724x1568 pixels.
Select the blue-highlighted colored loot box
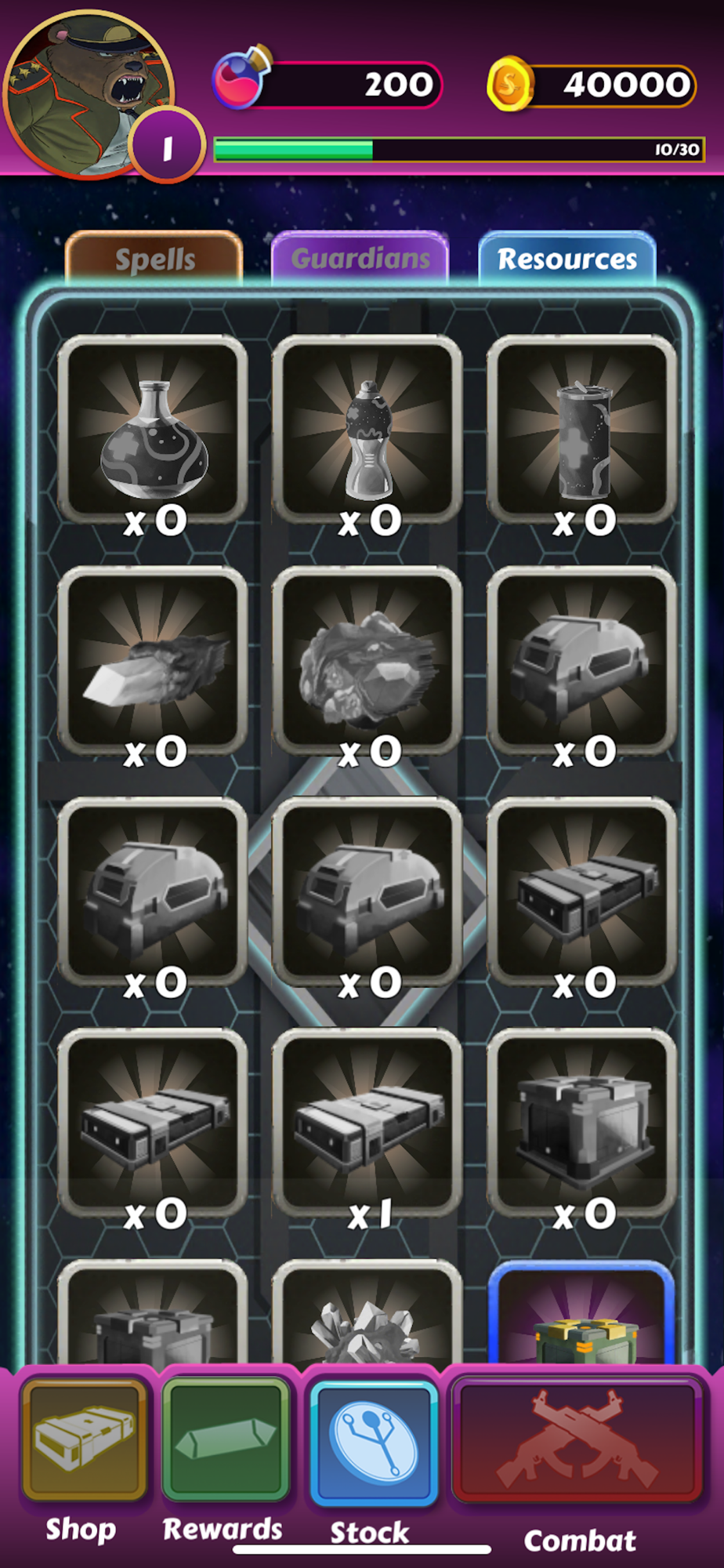tap(582, 1314)
